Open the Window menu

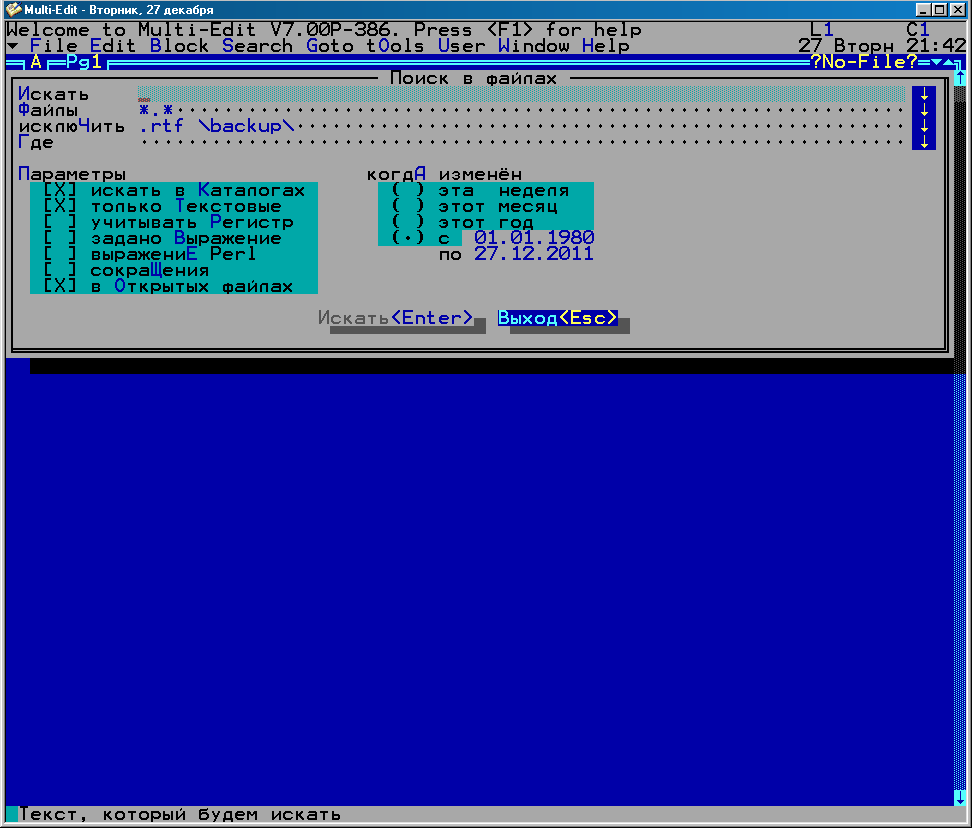point(534,46)
